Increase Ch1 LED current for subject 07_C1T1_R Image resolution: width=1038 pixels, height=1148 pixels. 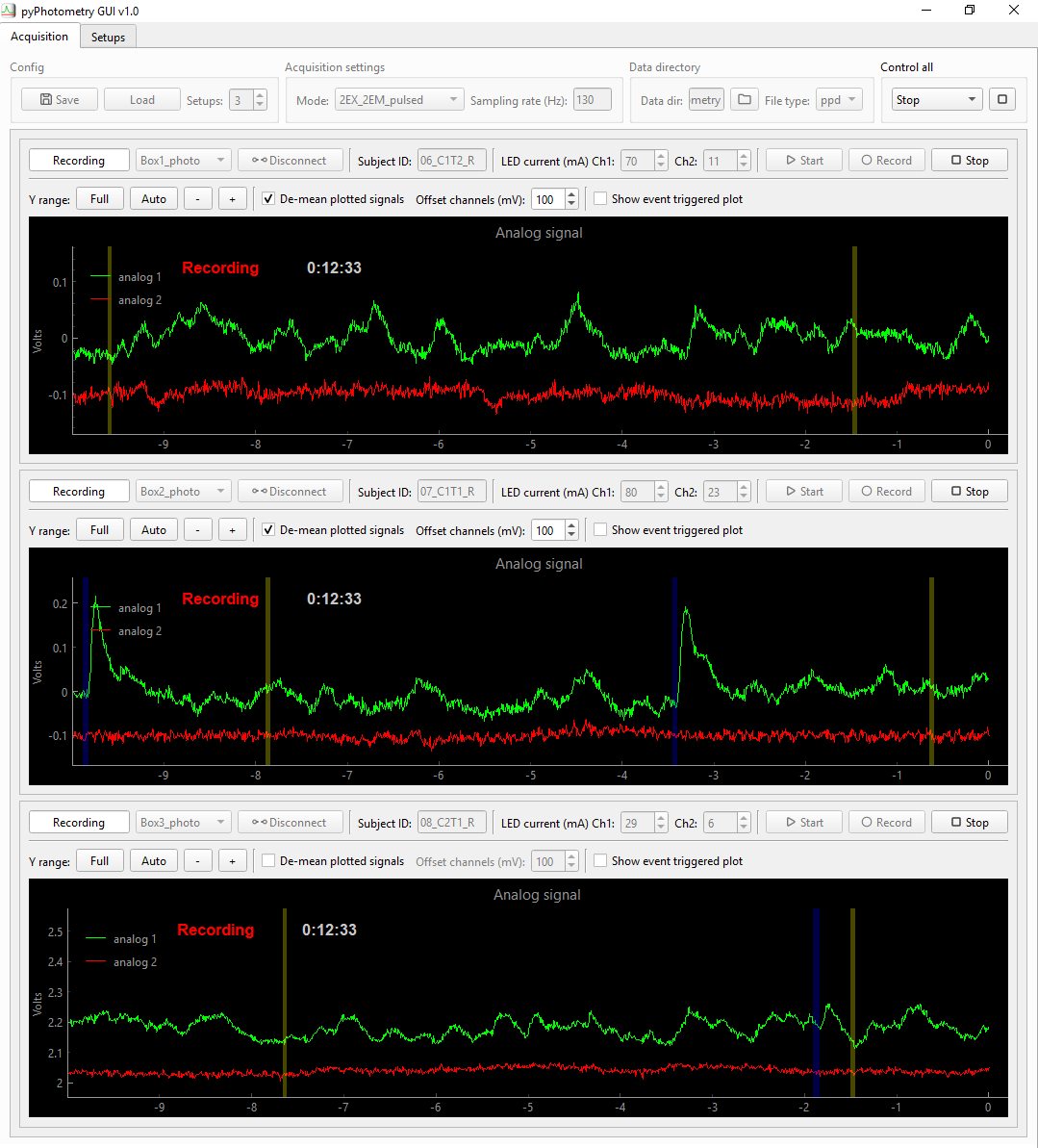[x=660, y=487]
